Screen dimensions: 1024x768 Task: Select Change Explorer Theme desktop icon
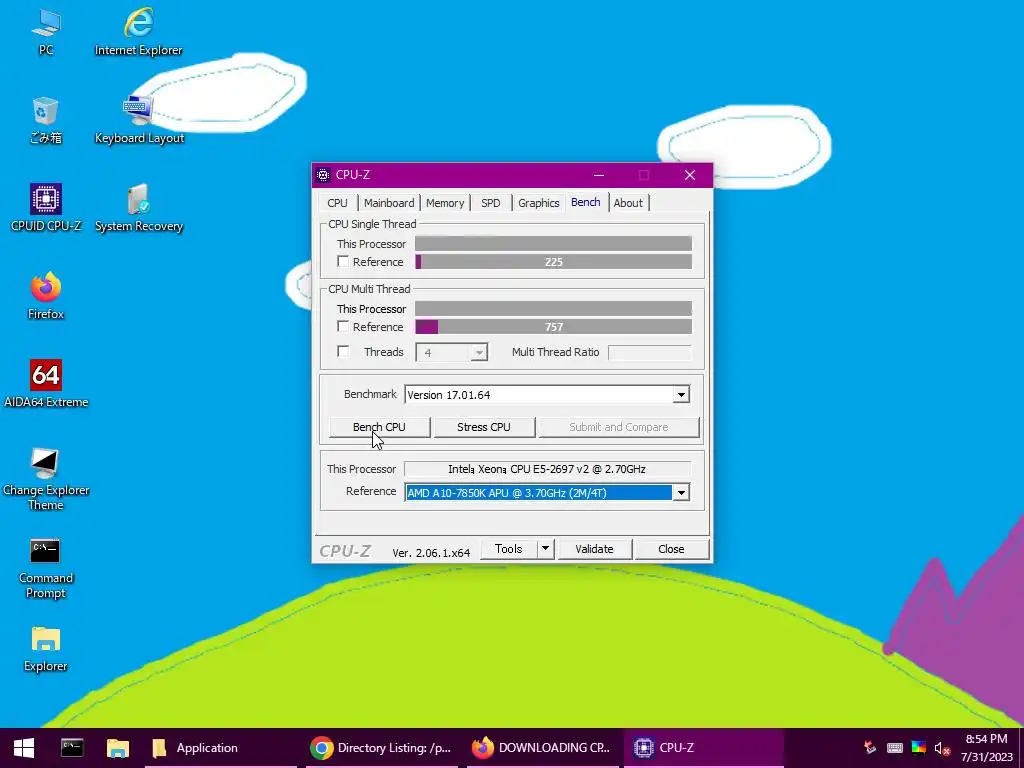[46, 479]
